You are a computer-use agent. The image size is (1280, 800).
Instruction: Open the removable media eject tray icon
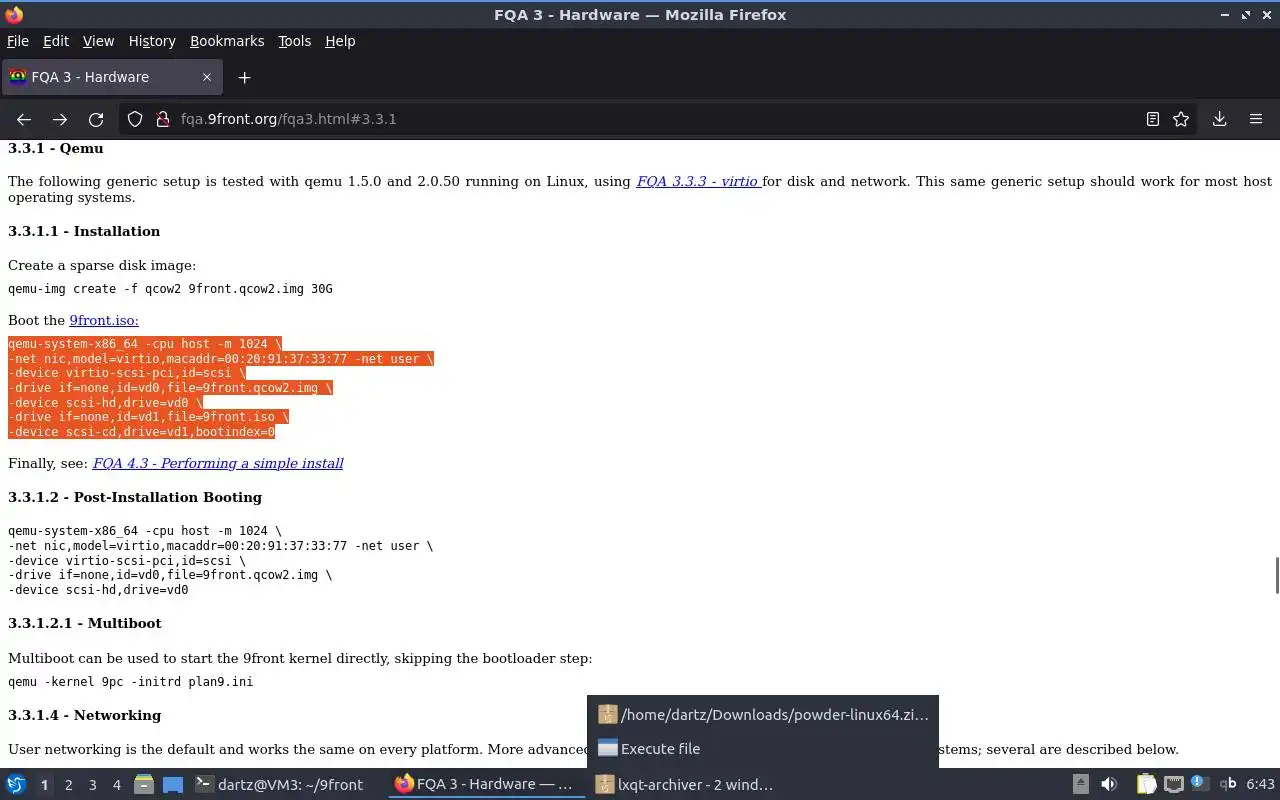[1080, 785]
